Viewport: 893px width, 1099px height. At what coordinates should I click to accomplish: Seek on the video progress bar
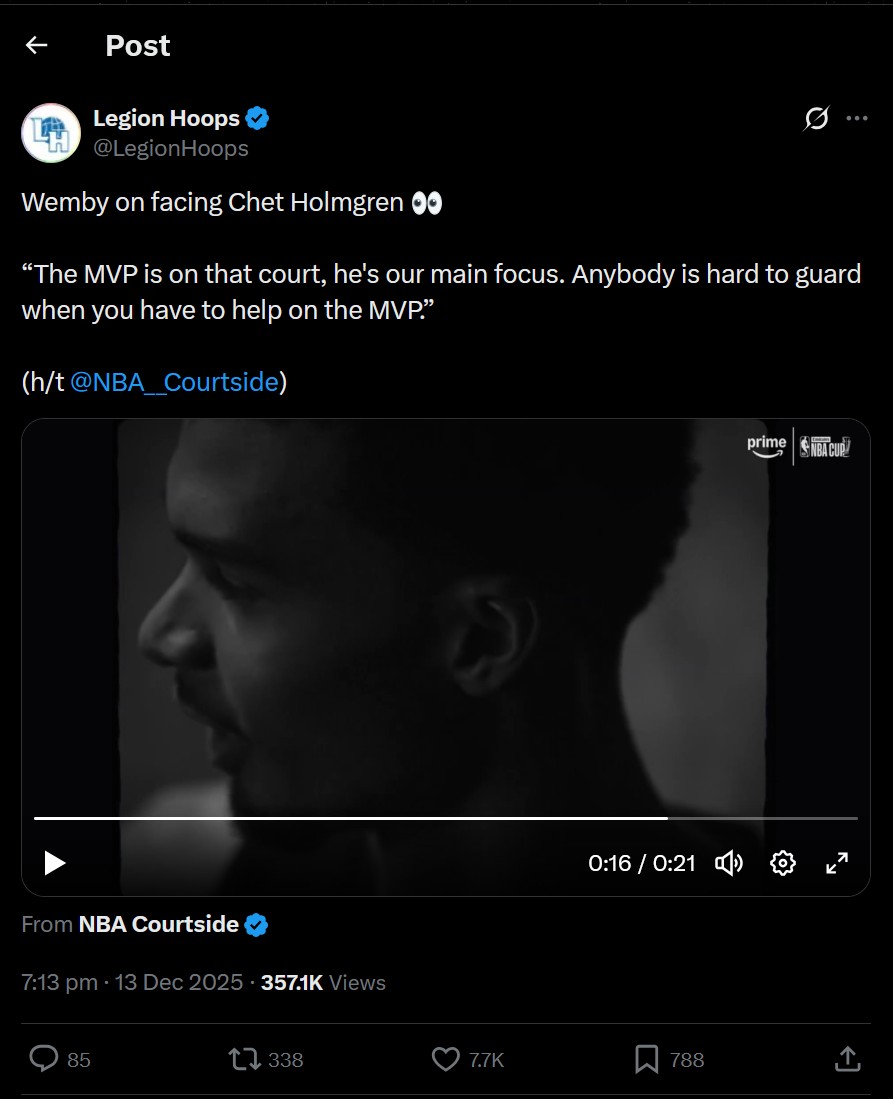point(446,818)
